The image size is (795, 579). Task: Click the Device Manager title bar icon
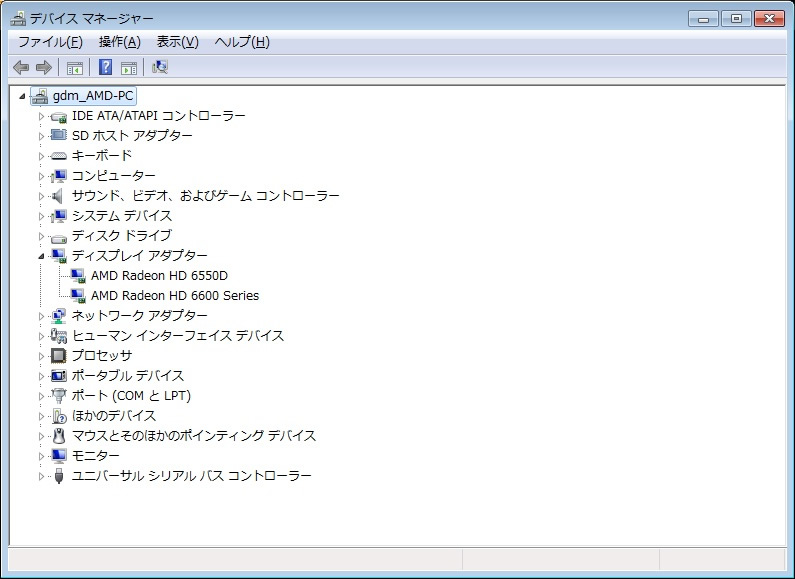click(18, 19)
